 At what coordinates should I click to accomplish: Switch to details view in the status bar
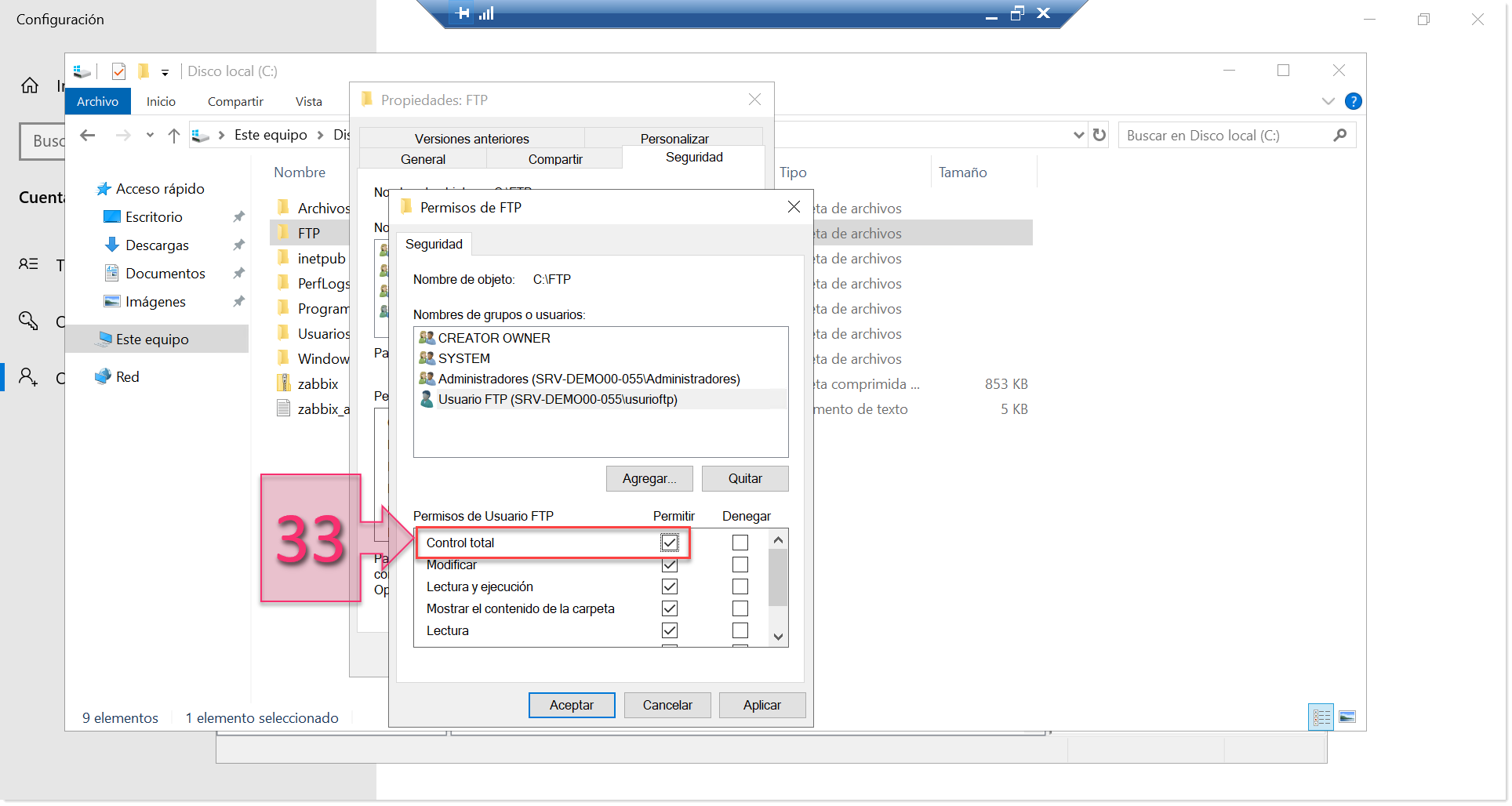coord(1320,717)
